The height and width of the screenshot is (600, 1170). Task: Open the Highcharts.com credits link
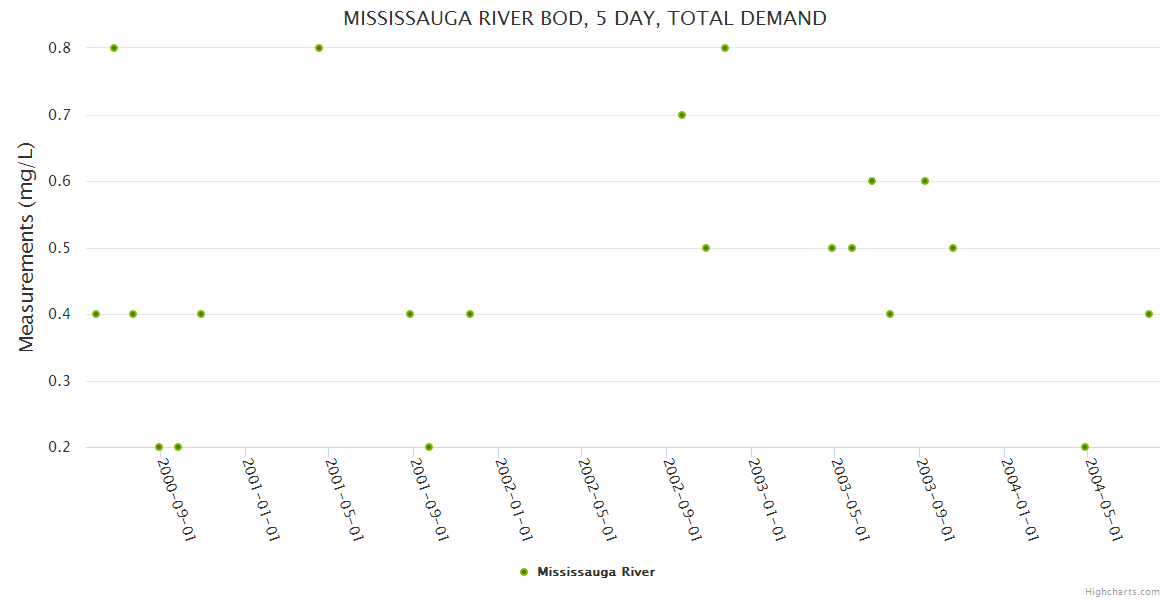click(1122, 591)
